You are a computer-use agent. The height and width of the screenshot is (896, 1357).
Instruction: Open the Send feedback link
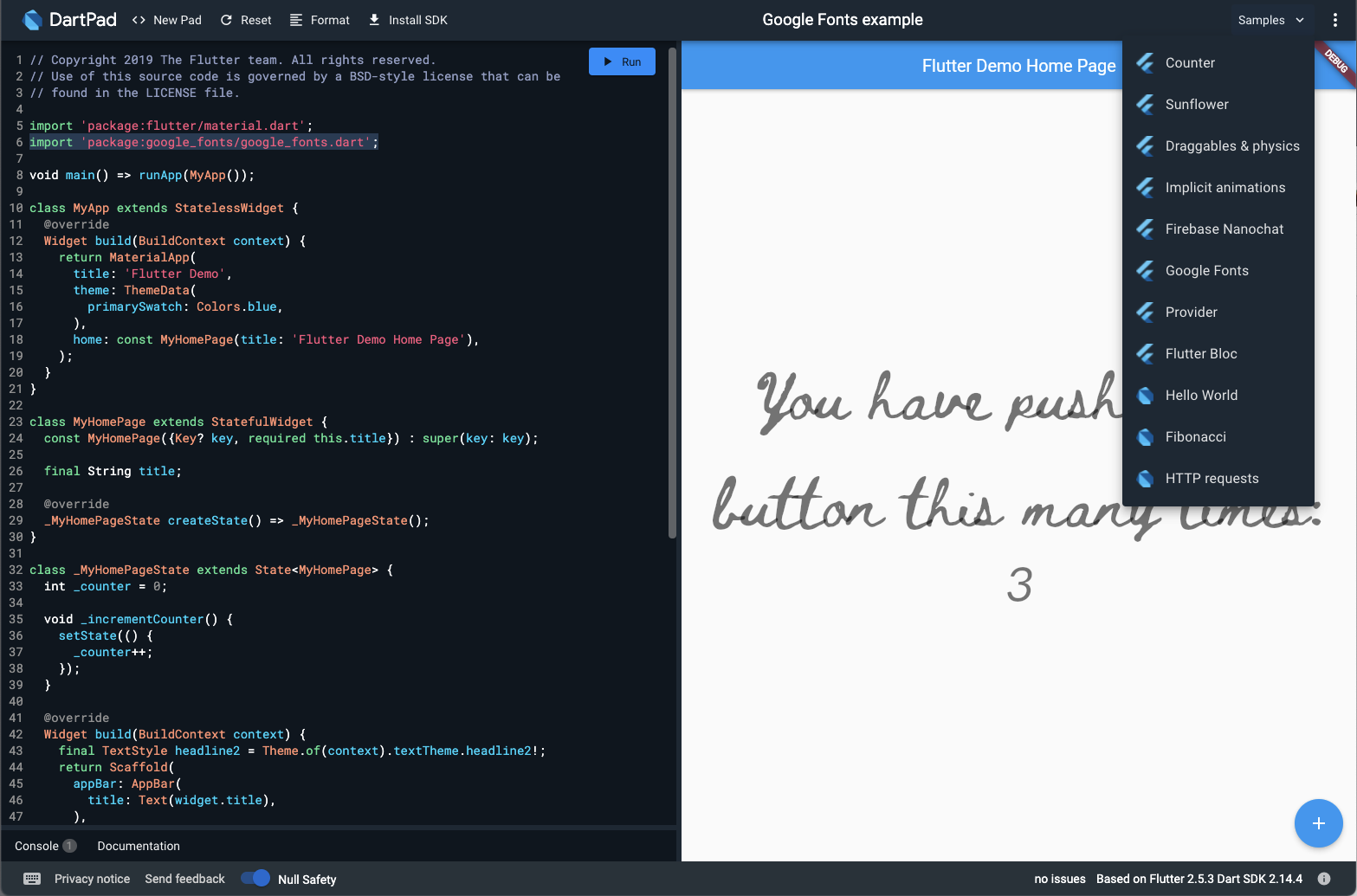184,878
